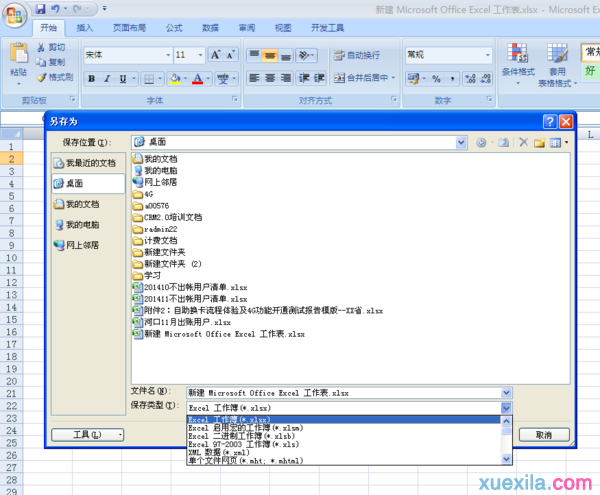600x495 pixels.
Task: Open the 学习 folder in file list
Action: click(147, 275)
